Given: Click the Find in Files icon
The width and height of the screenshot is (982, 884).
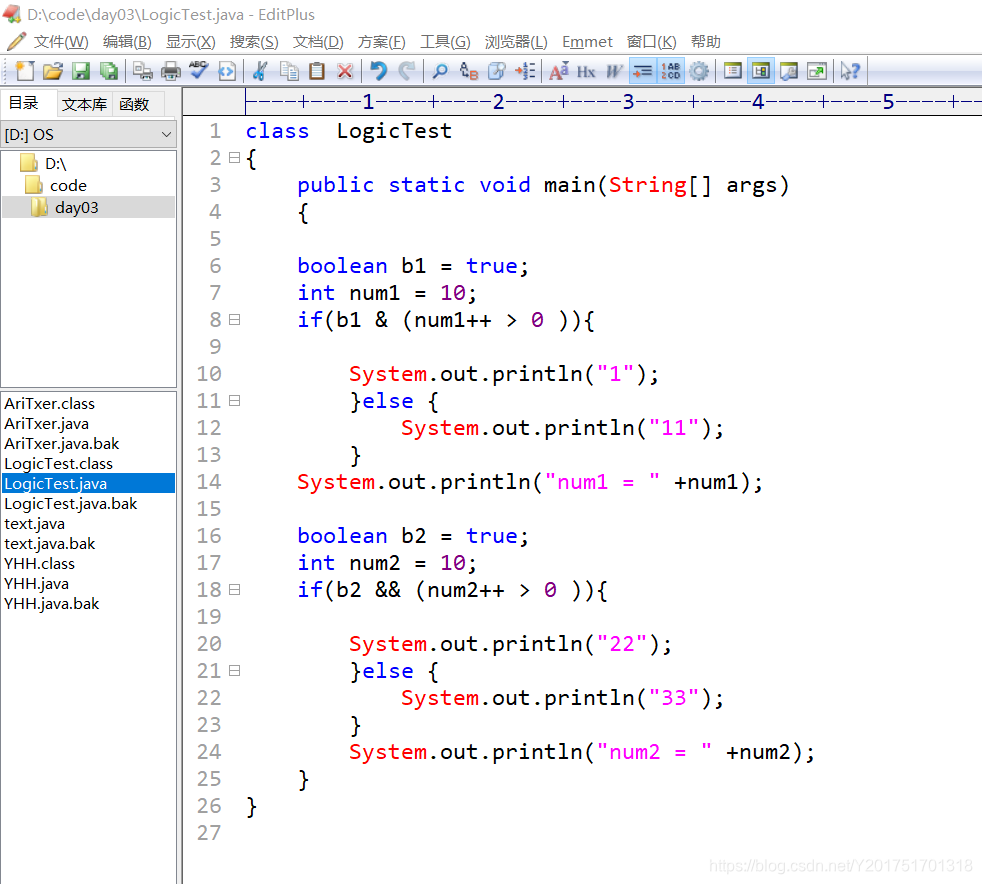Looking at the screenshot, I should coord(497,71).
